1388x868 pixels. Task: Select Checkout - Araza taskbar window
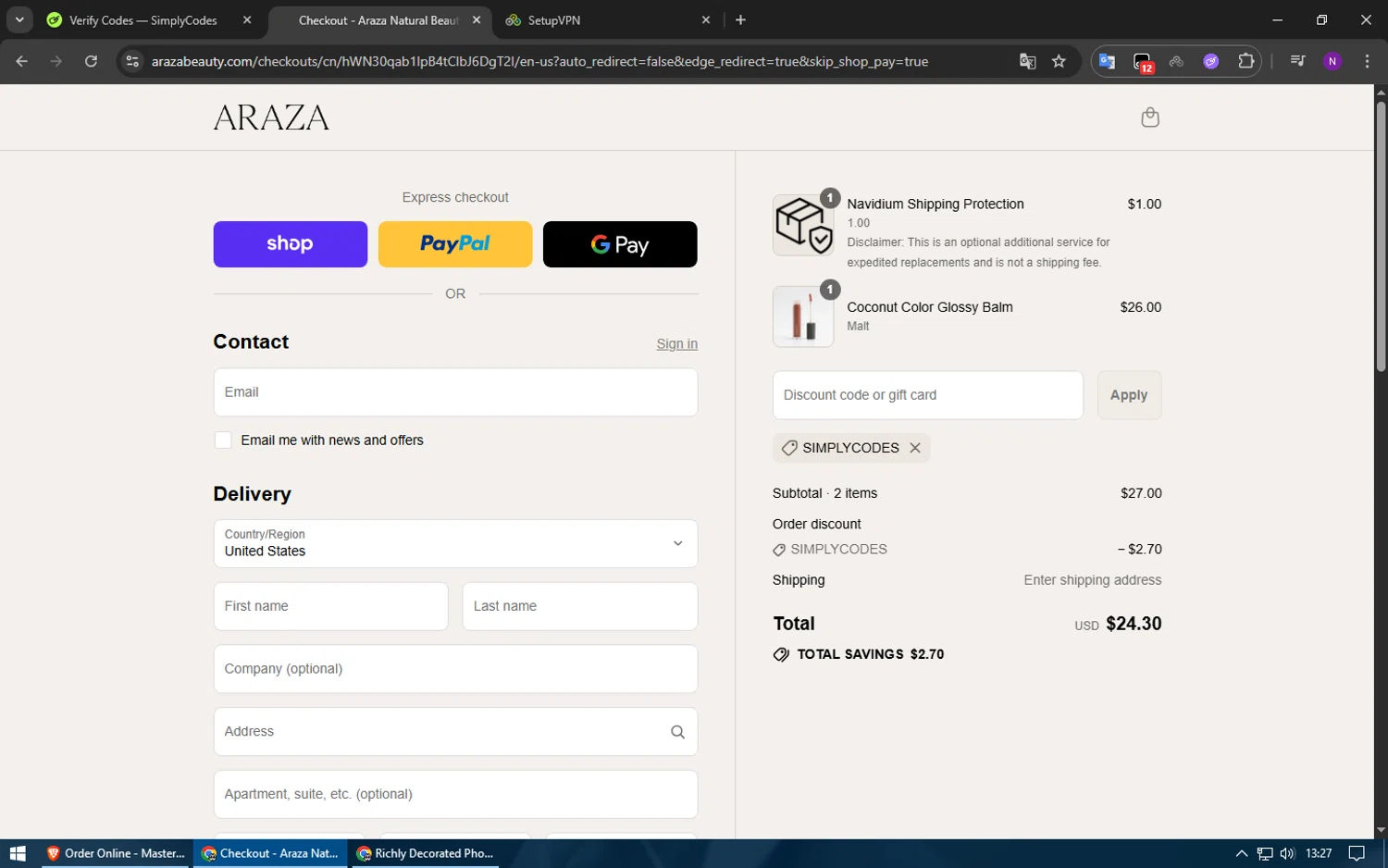[x=270, y=853]
